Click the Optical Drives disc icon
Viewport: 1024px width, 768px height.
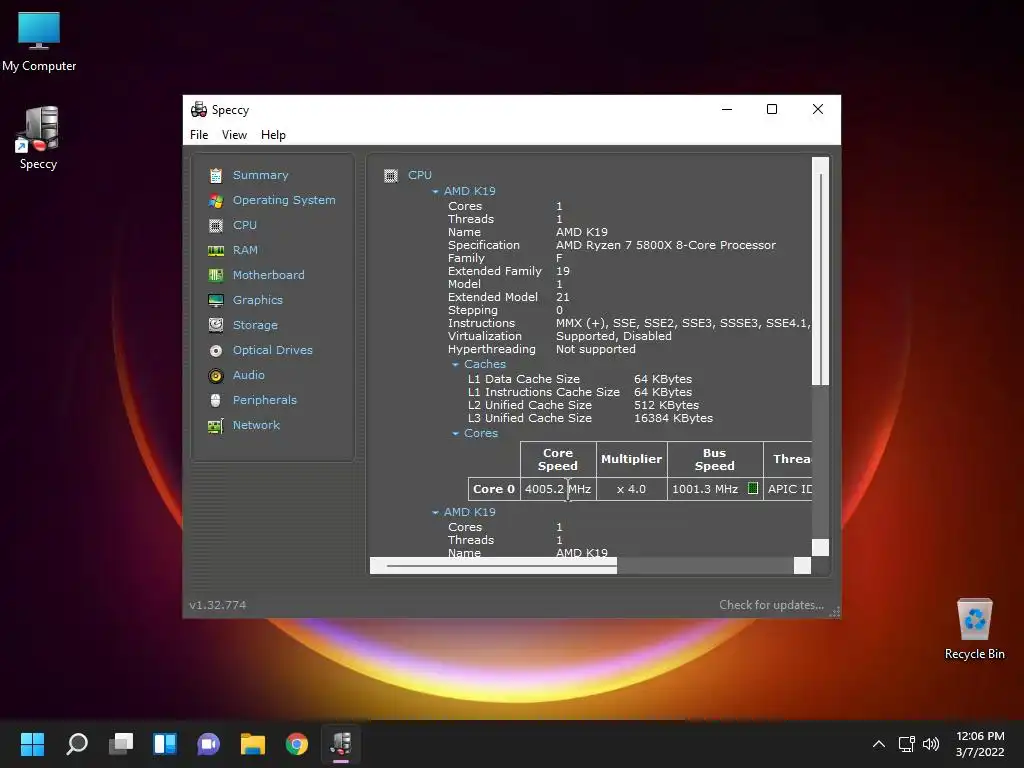pos(216,351)
